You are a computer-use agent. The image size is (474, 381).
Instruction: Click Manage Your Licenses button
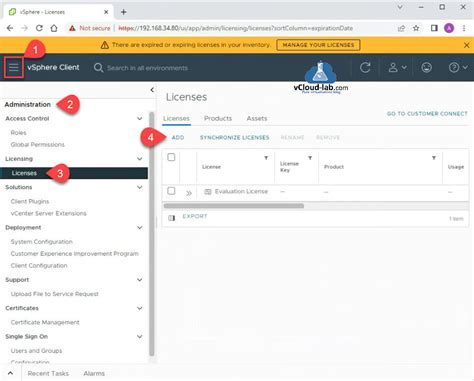click(318, 45)
